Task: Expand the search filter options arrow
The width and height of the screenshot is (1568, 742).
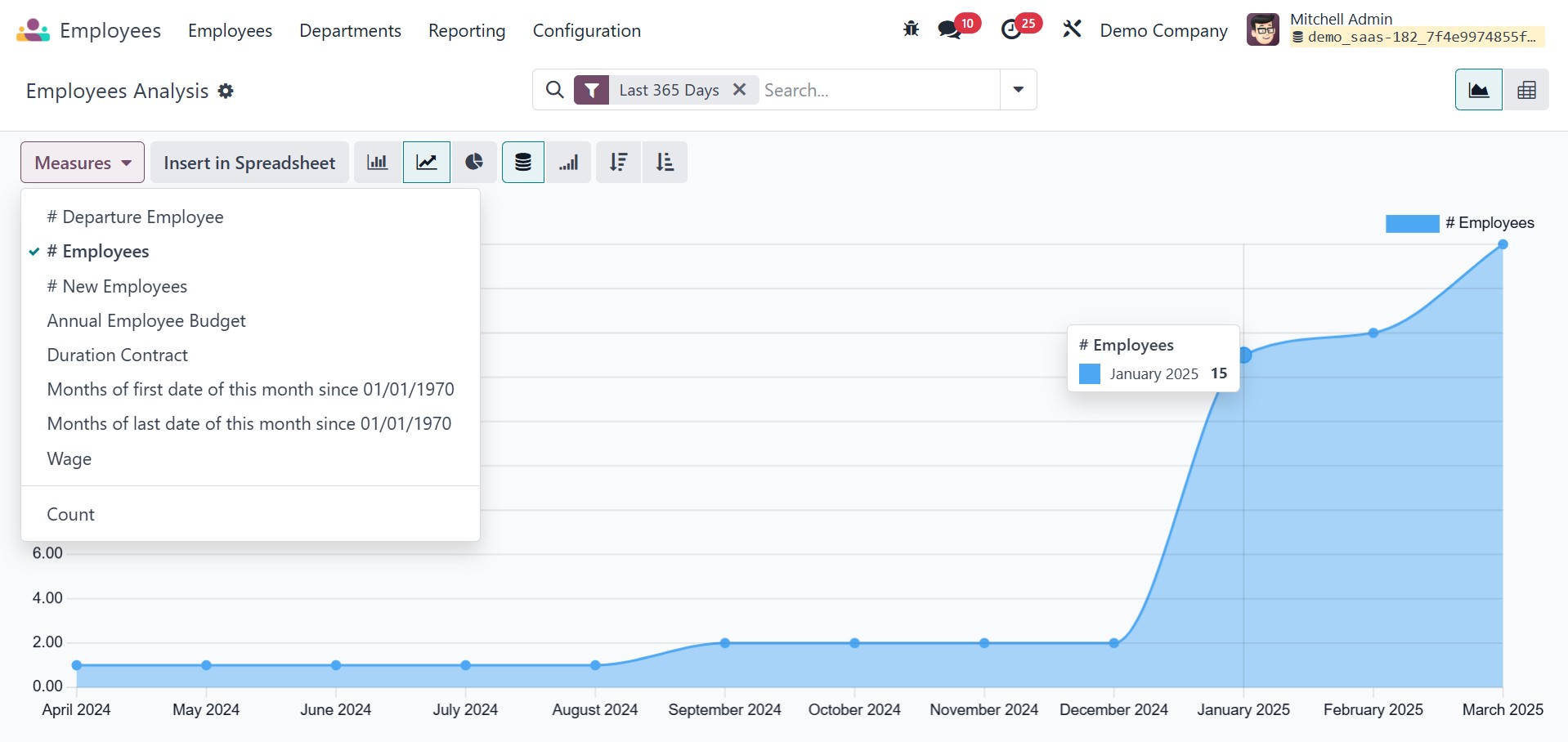Action: (x=1018, y=90)
